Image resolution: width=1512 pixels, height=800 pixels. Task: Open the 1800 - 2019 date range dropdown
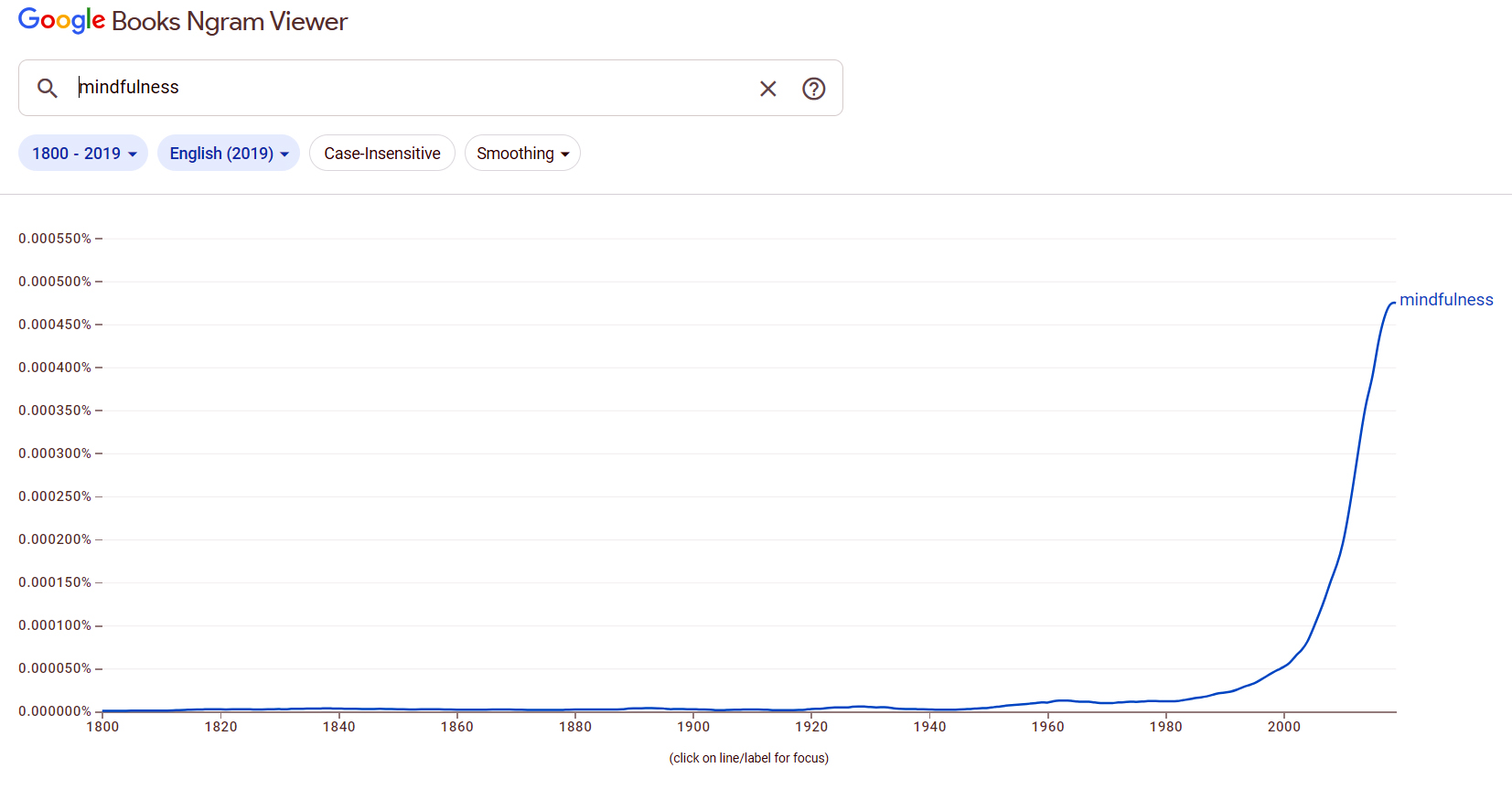tap(83, 154)
